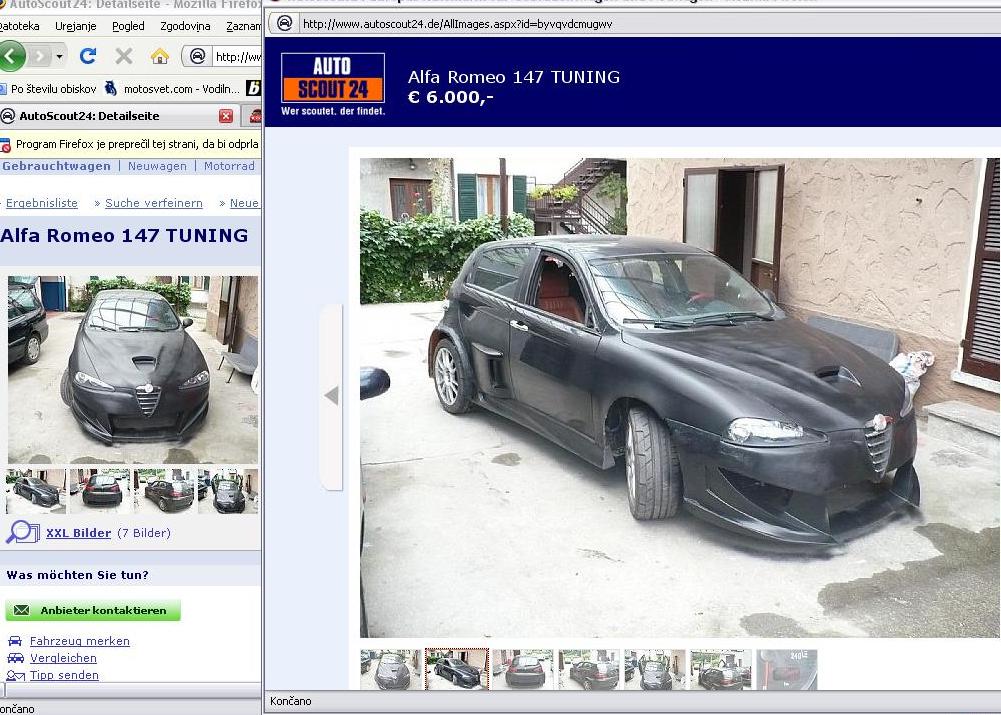Select second small thumbnail showing rear of car

tap(100, 492)
